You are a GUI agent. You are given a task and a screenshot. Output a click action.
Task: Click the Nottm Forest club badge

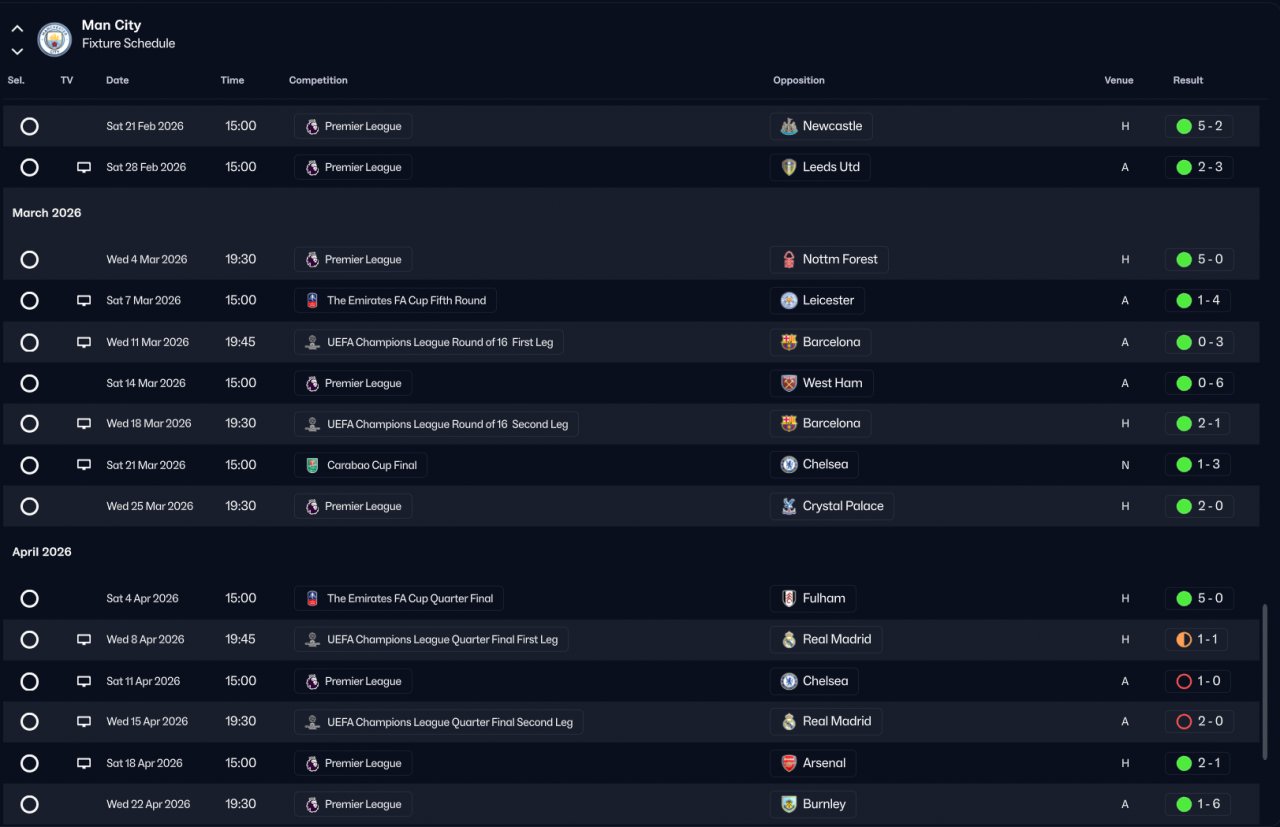tap(789, 259)
